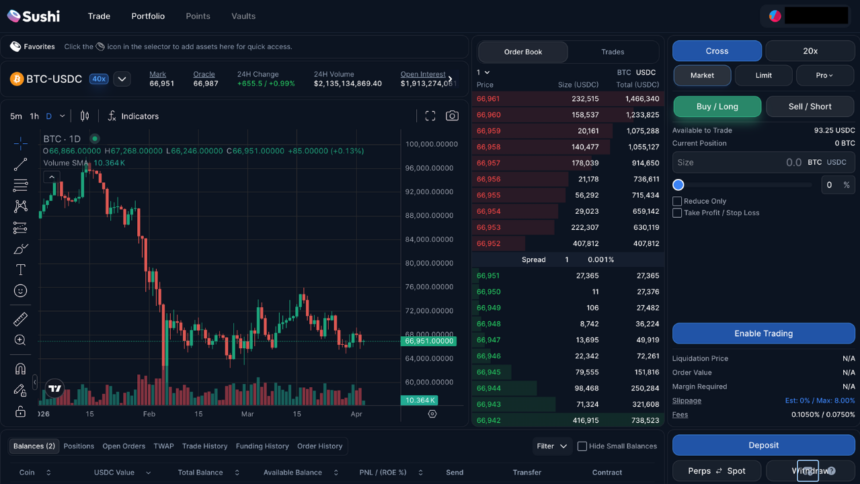860x484 pixels.
Task: Pick the text annotation tool
Action: pos(20,269)
